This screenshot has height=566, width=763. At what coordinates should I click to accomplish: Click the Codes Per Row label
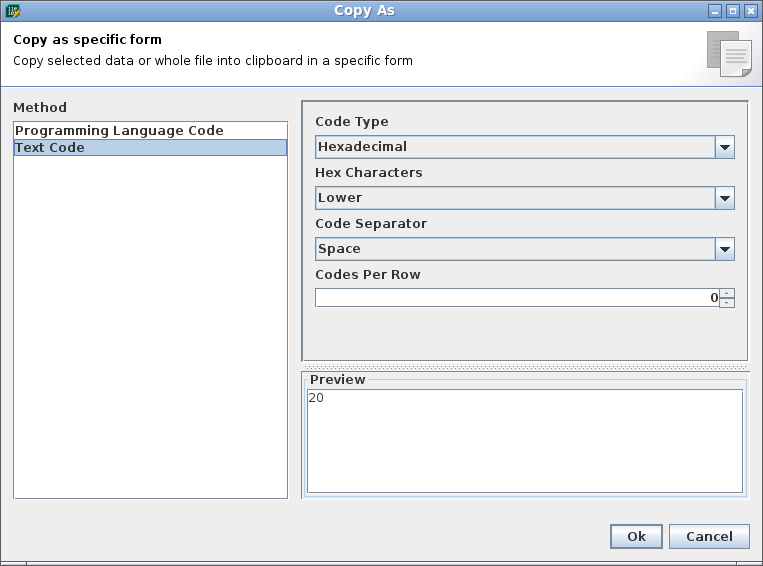coord(368,274)
